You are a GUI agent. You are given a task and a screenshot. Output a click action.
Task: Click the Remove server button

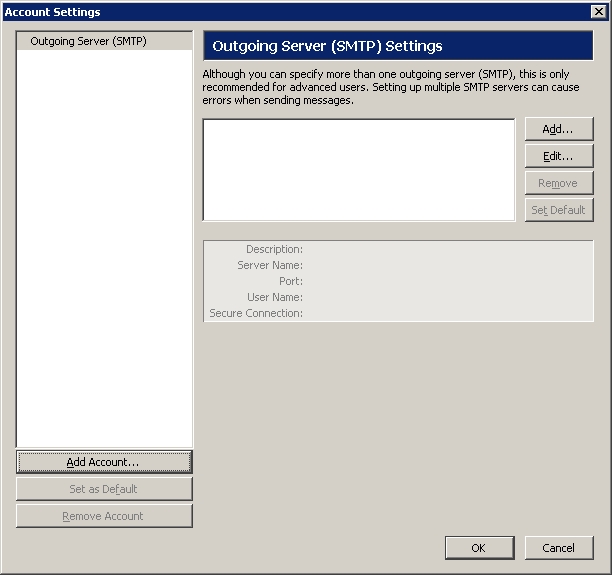click(558, 183)
